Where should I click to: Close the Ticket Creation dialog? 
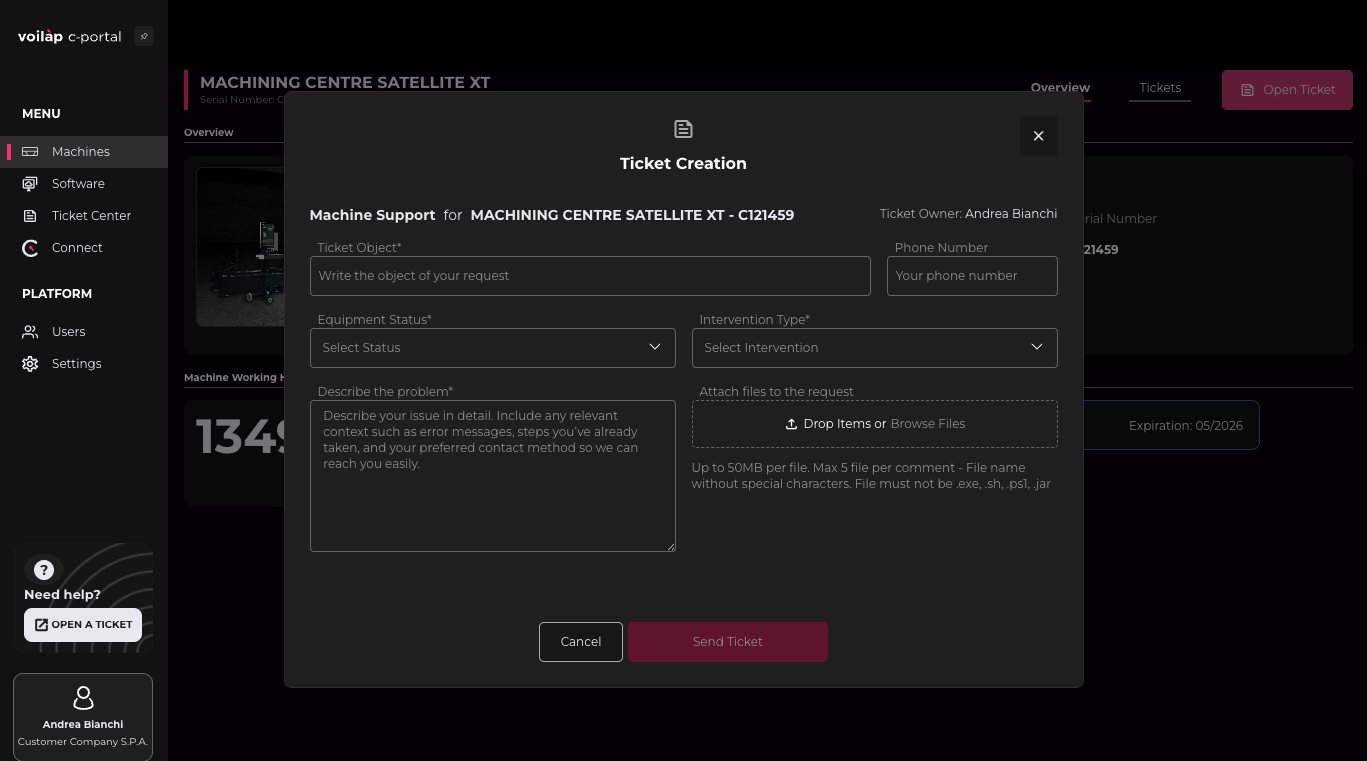pos(1038,136)
